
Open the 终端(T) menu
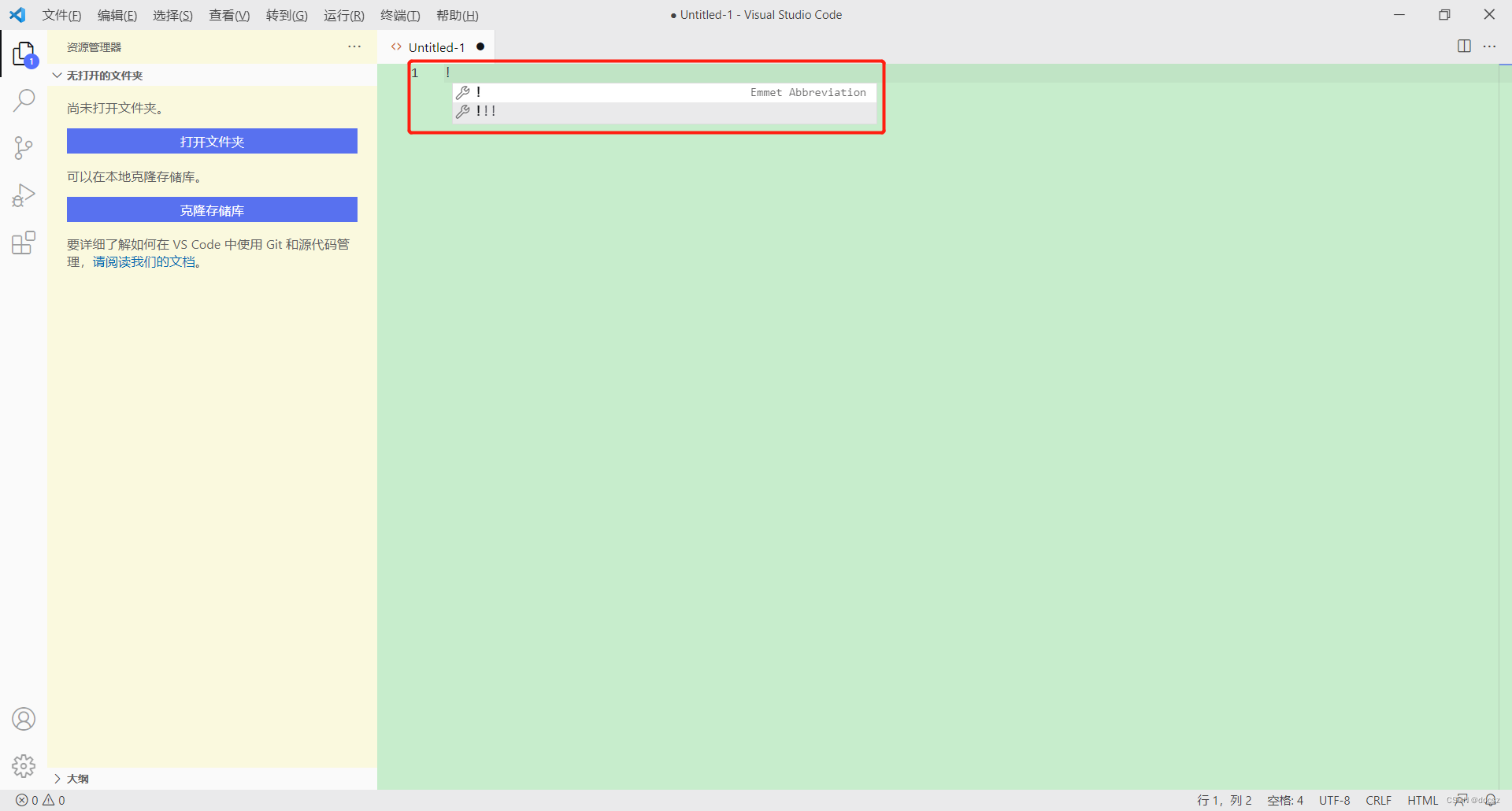[400, 15]
